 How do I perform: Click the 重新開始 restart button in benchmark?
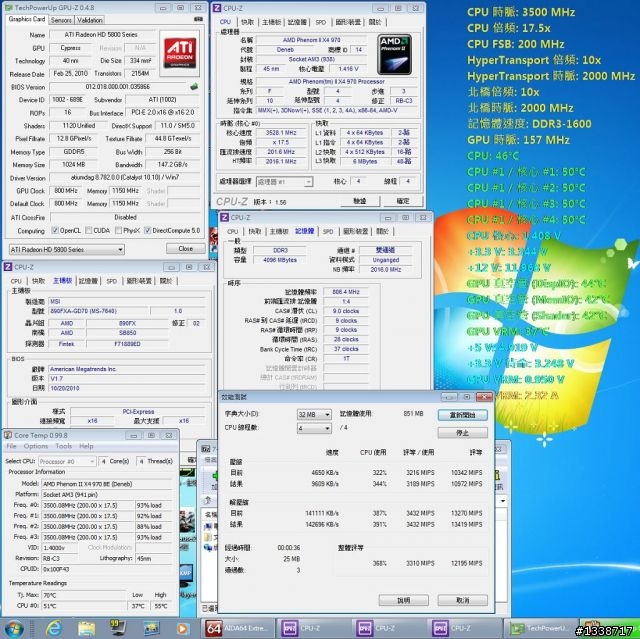(462, 415)
